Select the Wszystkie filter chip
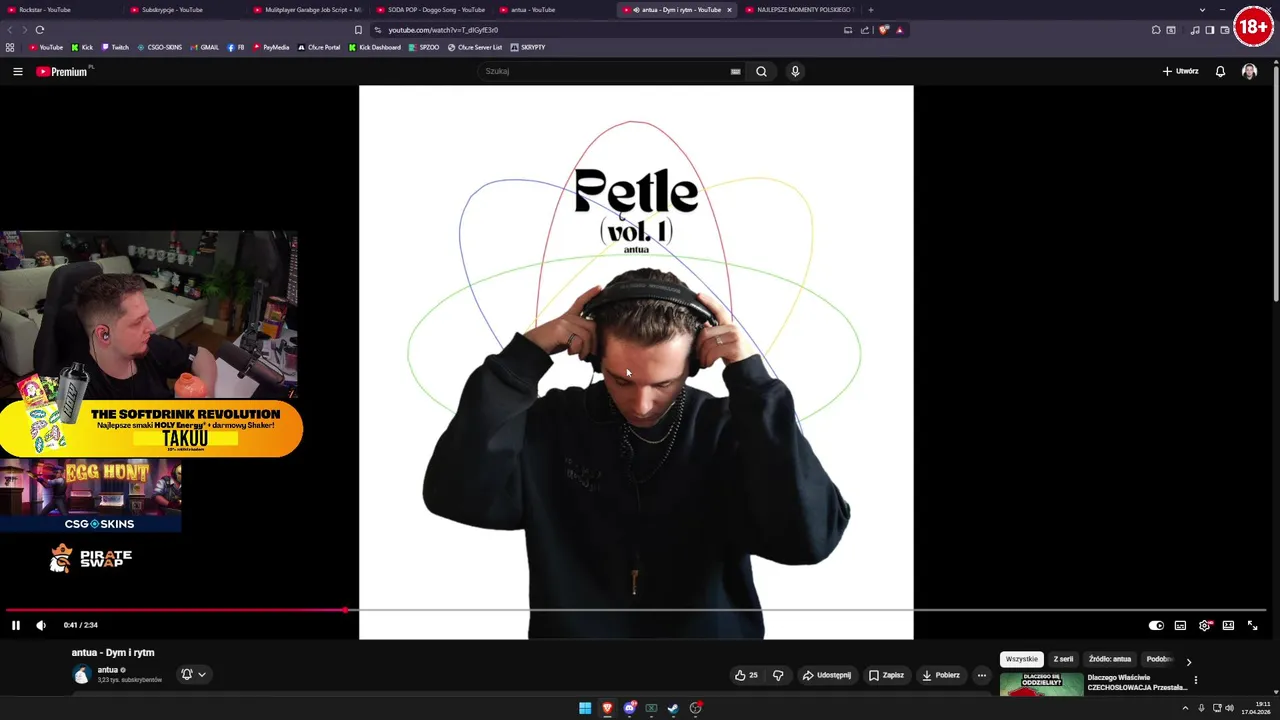1280x720 pixels. [1022, 659]
